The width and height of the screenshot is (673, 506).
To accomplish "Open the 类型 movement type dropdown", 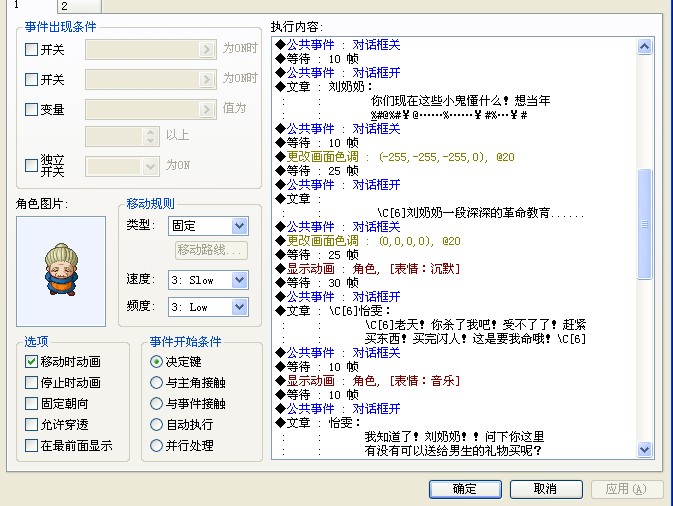I will coord(239,226).
